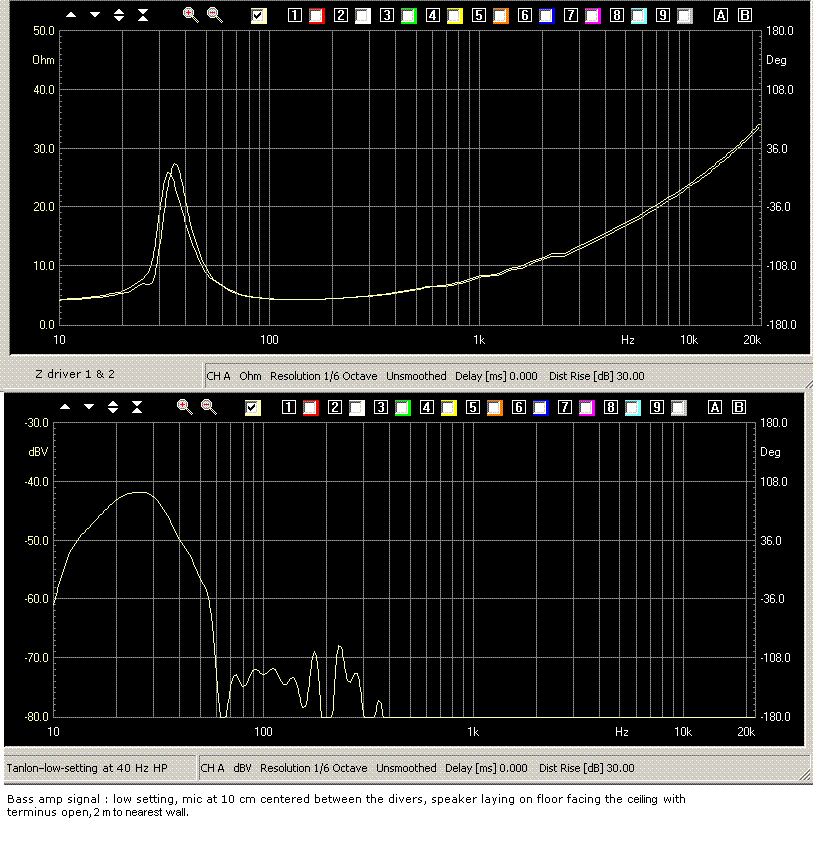This screenshot has width=813, height=855.
Task: Toggle the yellow active-curve checkbox in bottom graph
Action: [x=252, y=407]
